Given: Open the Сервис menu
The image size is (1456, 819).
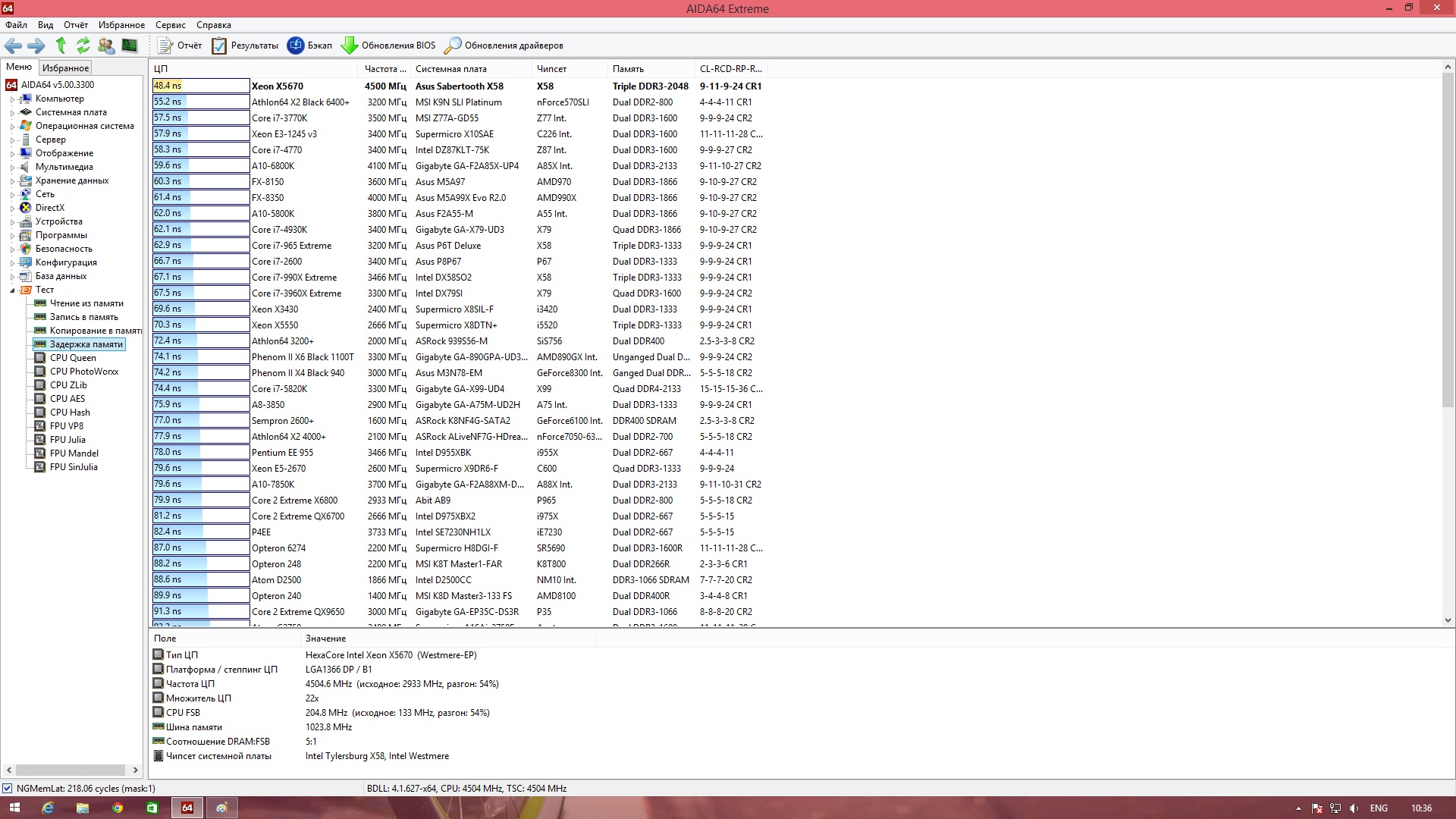Looking at the screenshot, I should click(x=170, y=25).
